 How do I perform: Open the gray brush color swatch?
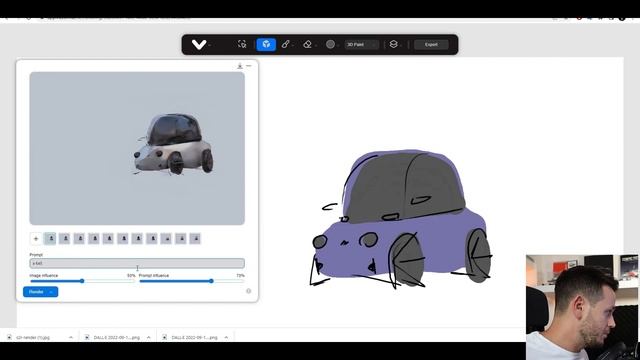point(330,44)
